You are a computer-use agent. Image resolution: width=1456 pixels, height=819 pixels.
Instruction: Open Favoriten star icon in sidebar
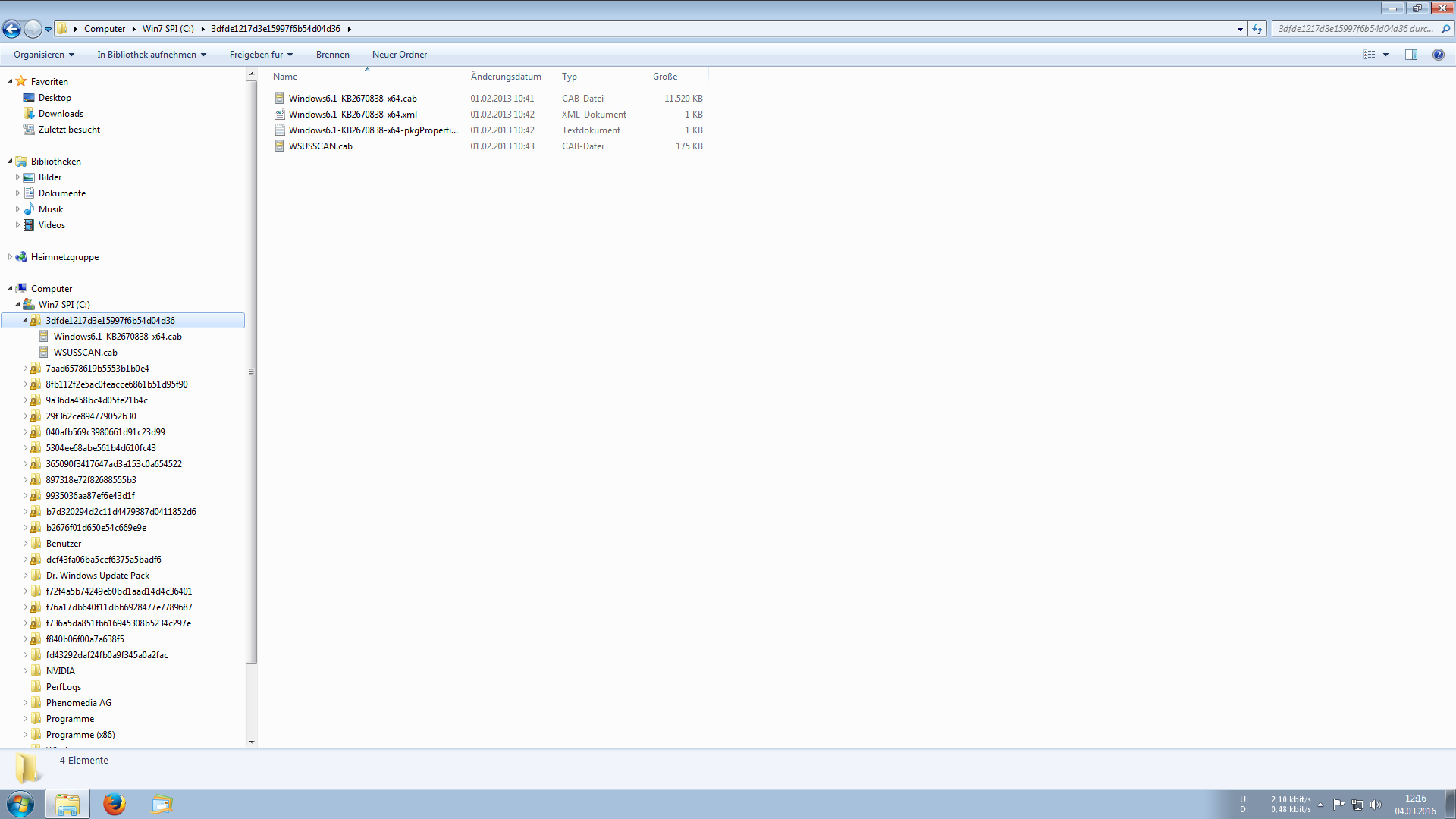click(x=21, y=81)
